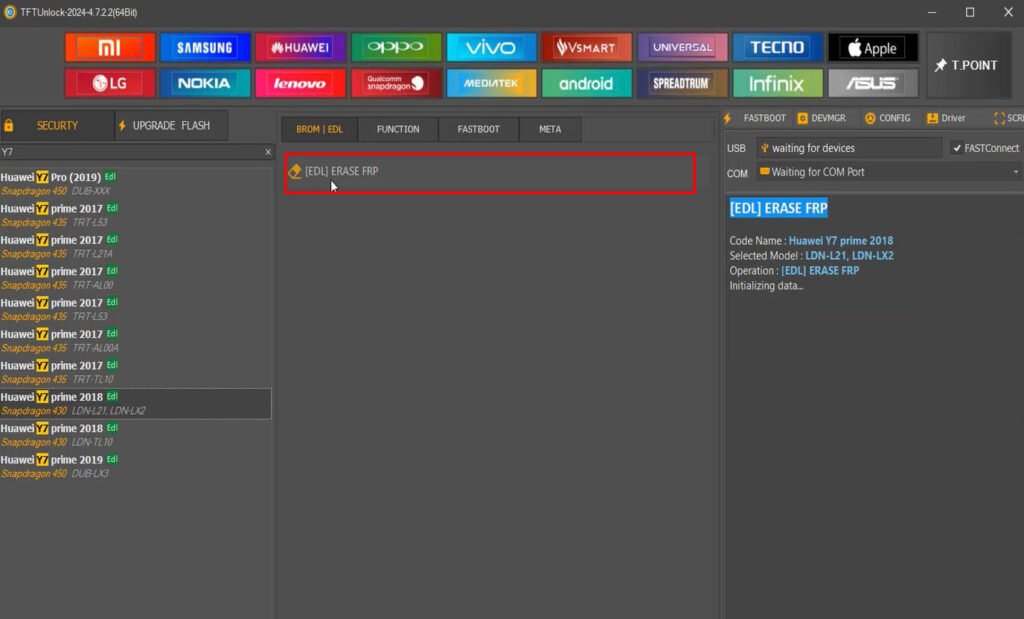
Task: Clear the Y7 search box
Action: [x=268, y=152]
